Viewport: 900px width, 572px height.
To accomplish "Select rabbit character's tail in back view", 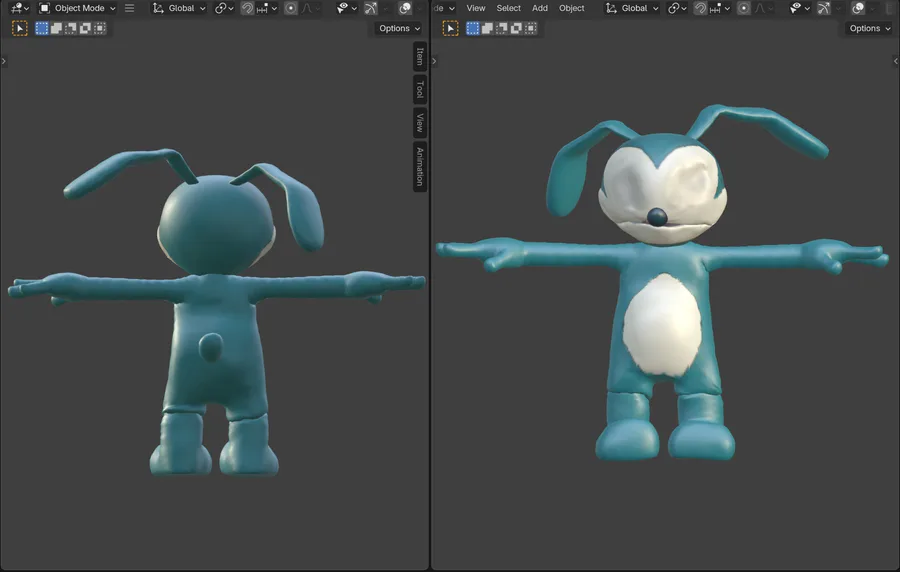I will [x=211, y=347].
